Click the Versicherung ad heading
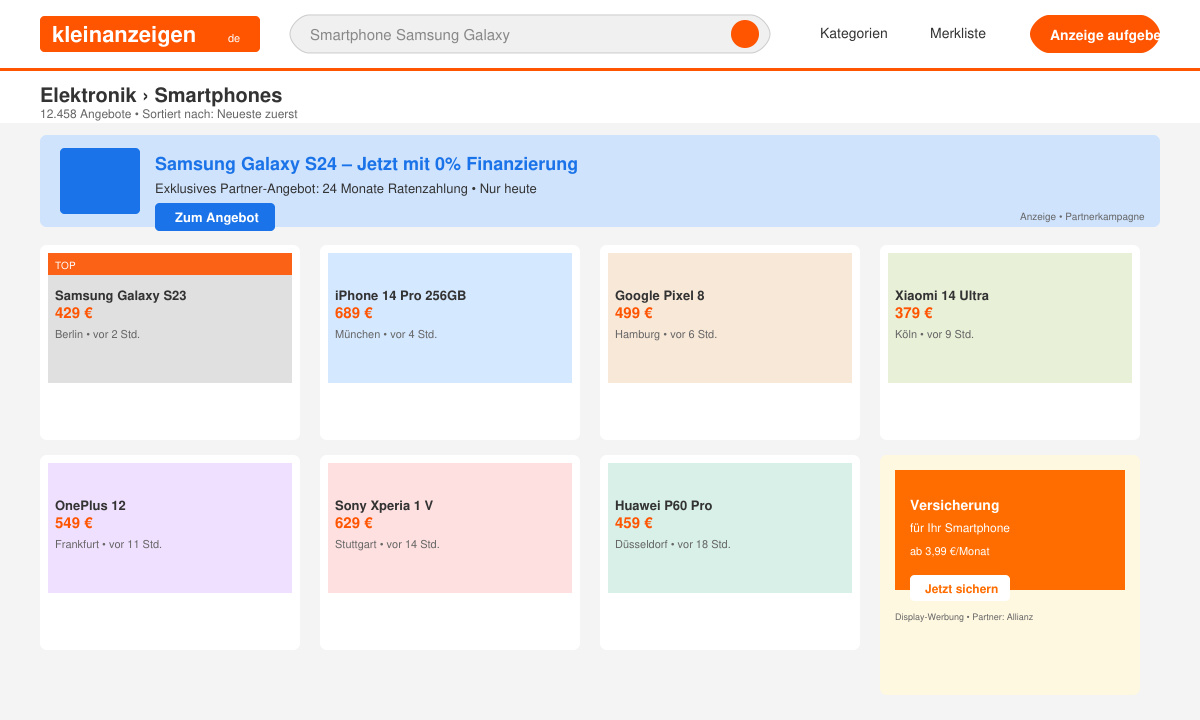 tap(954, 506)
